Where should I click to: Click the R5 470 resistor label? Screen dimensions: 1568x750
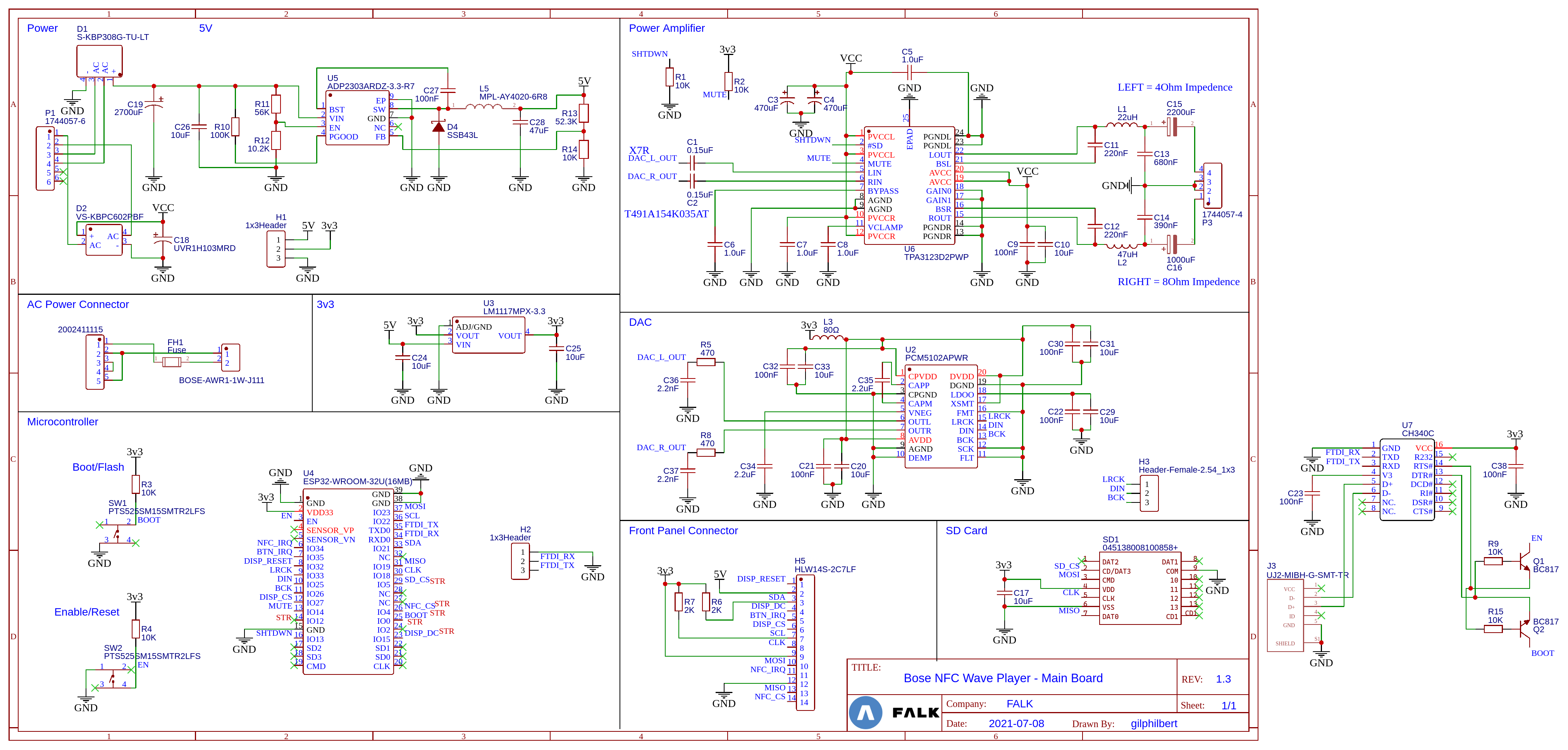[x=707, y=349]
